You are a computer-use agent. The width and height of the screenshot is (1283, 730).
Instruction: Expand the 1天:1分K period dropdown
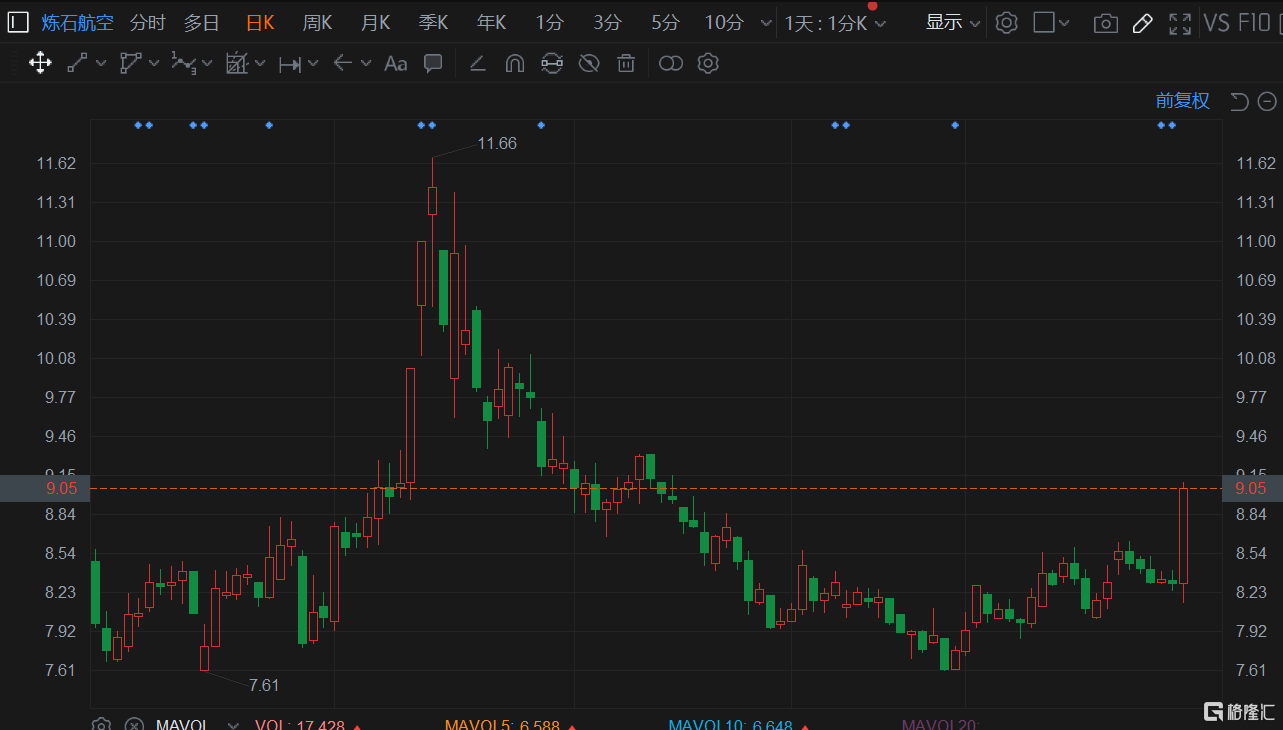tap(835, 23)
